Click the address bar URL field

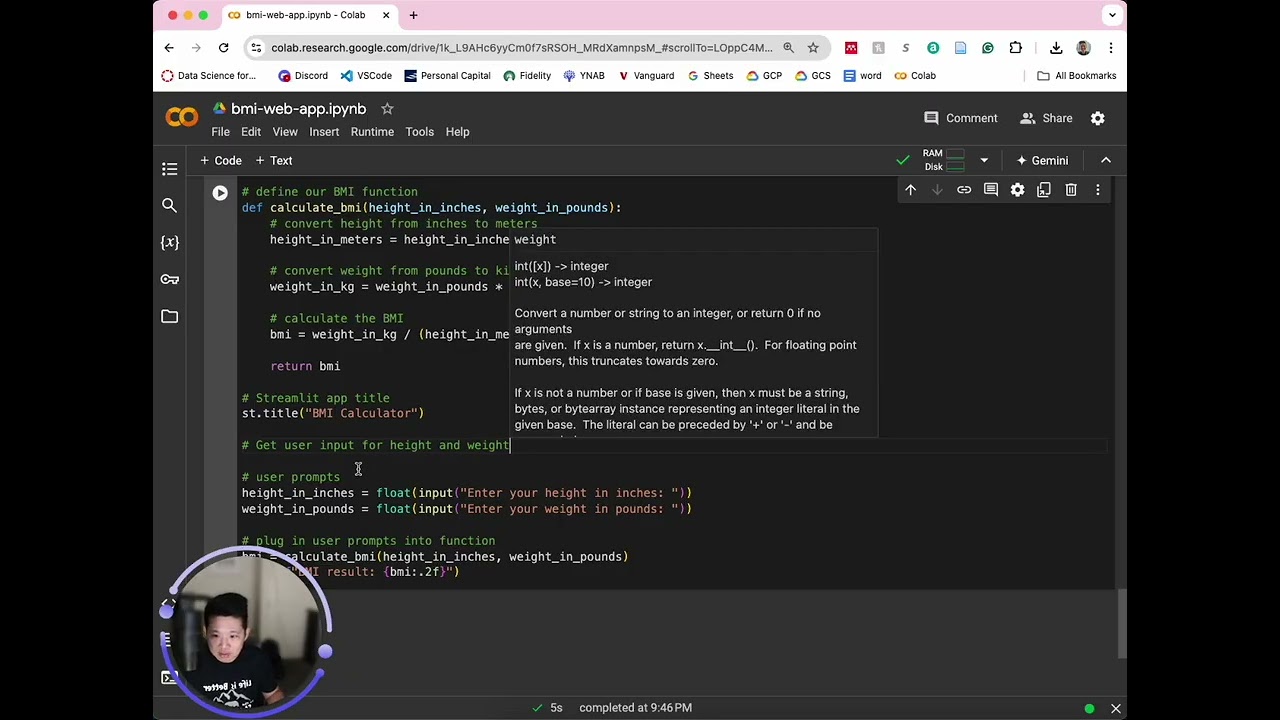coord(521,47)
